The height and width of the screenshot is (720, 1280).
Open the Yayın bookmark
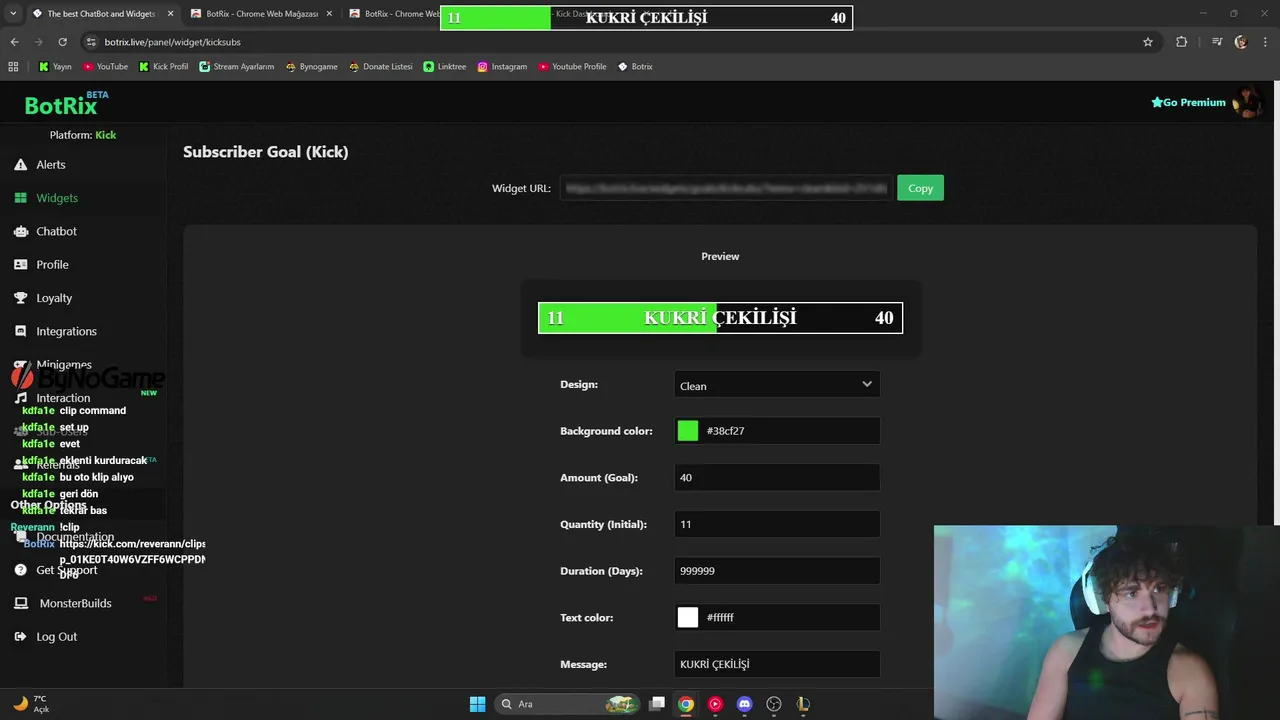pos(55,67)
